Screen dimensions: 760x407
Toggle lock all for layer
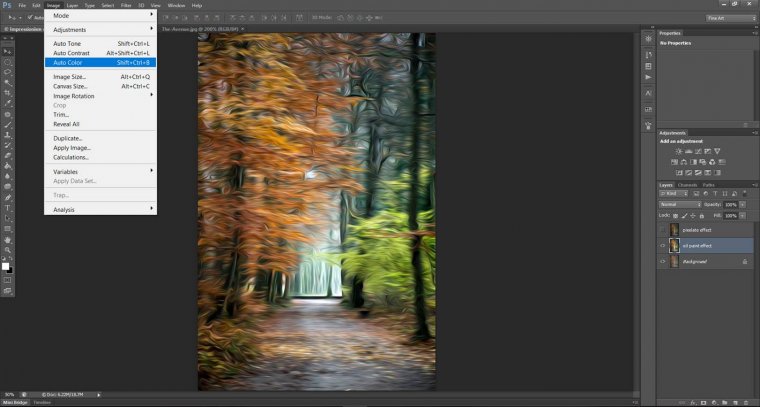click(x=701, y=216)
